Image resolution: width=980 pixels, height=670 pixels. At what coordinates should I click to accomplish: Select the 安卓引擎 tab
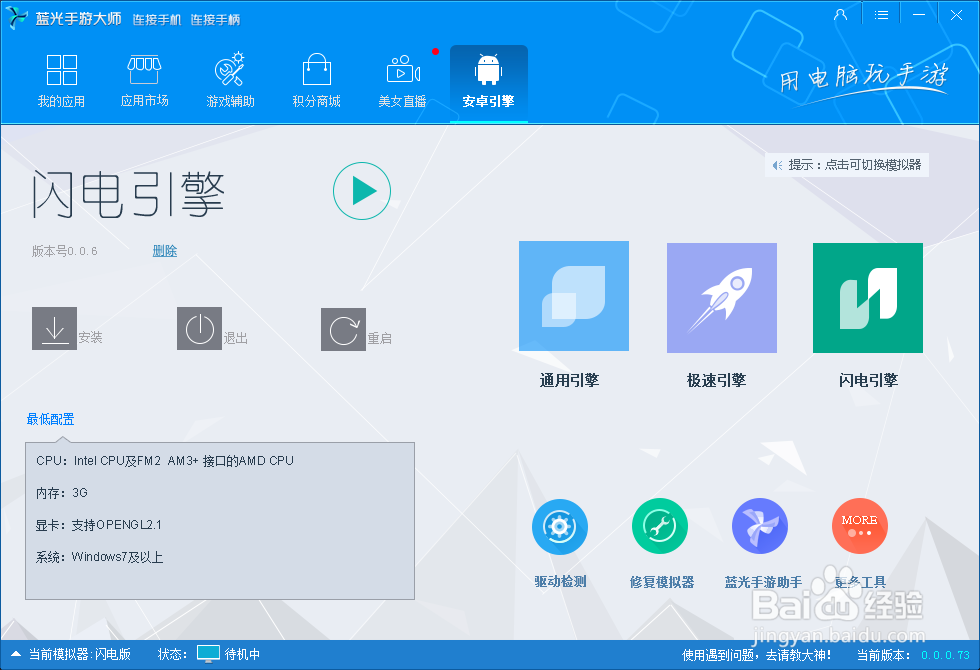pos(489,83)
